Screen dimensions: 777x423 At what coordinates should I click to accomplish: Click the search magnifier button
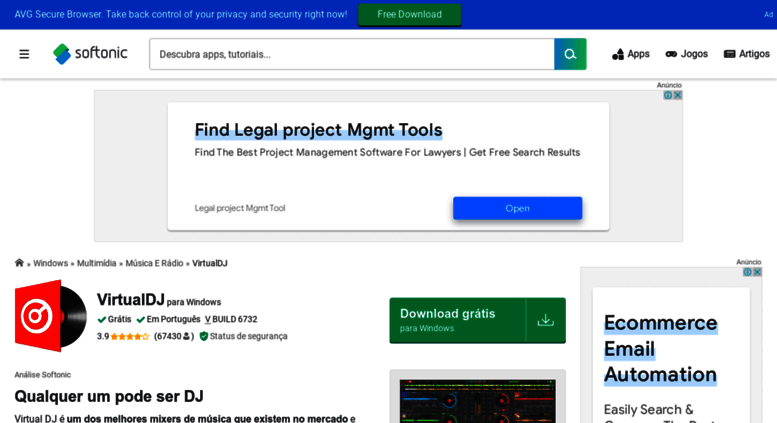[x=570, y=54]
